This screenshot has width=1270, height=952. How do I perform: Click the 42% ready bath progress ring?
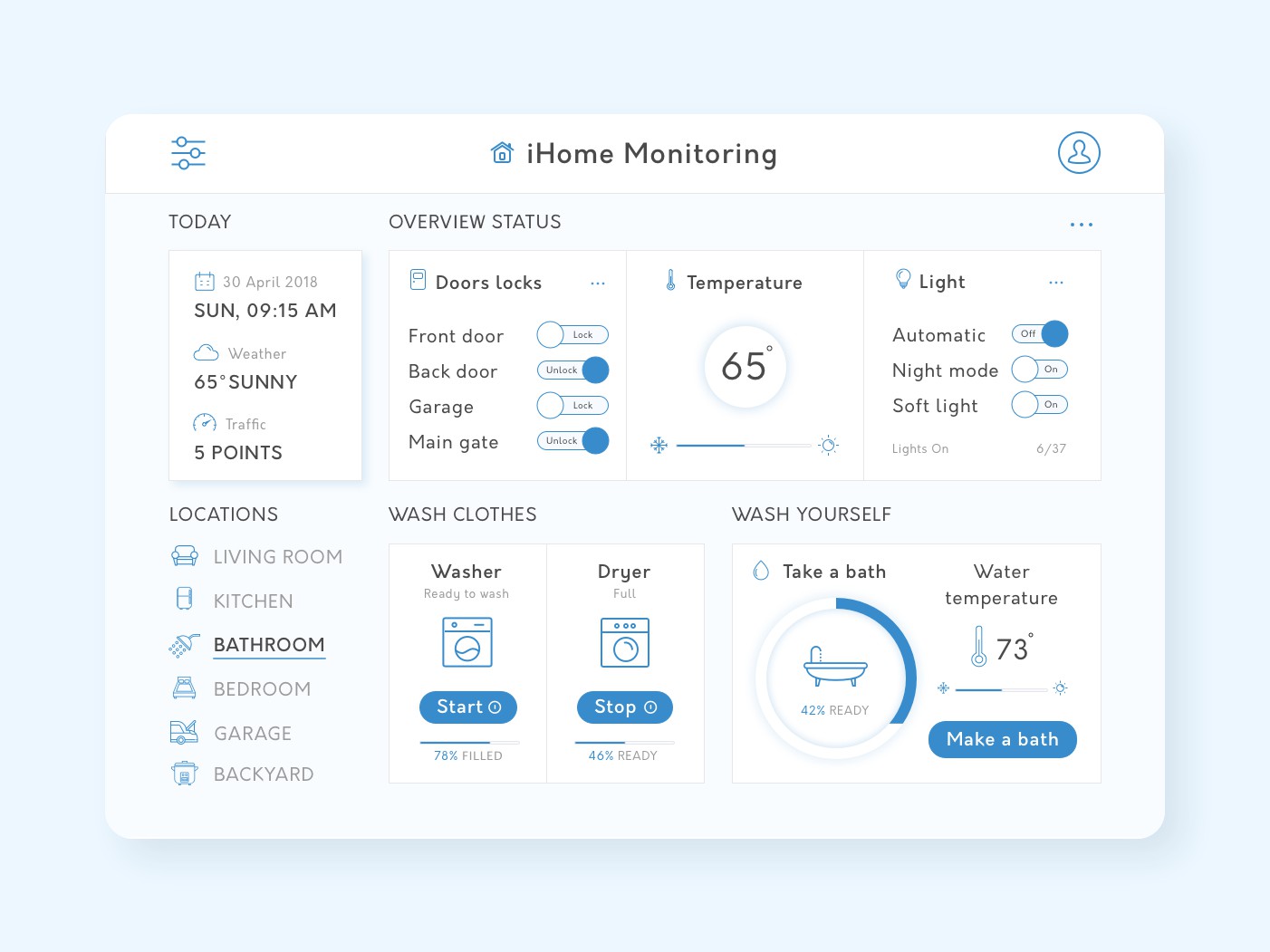(835, 678)
